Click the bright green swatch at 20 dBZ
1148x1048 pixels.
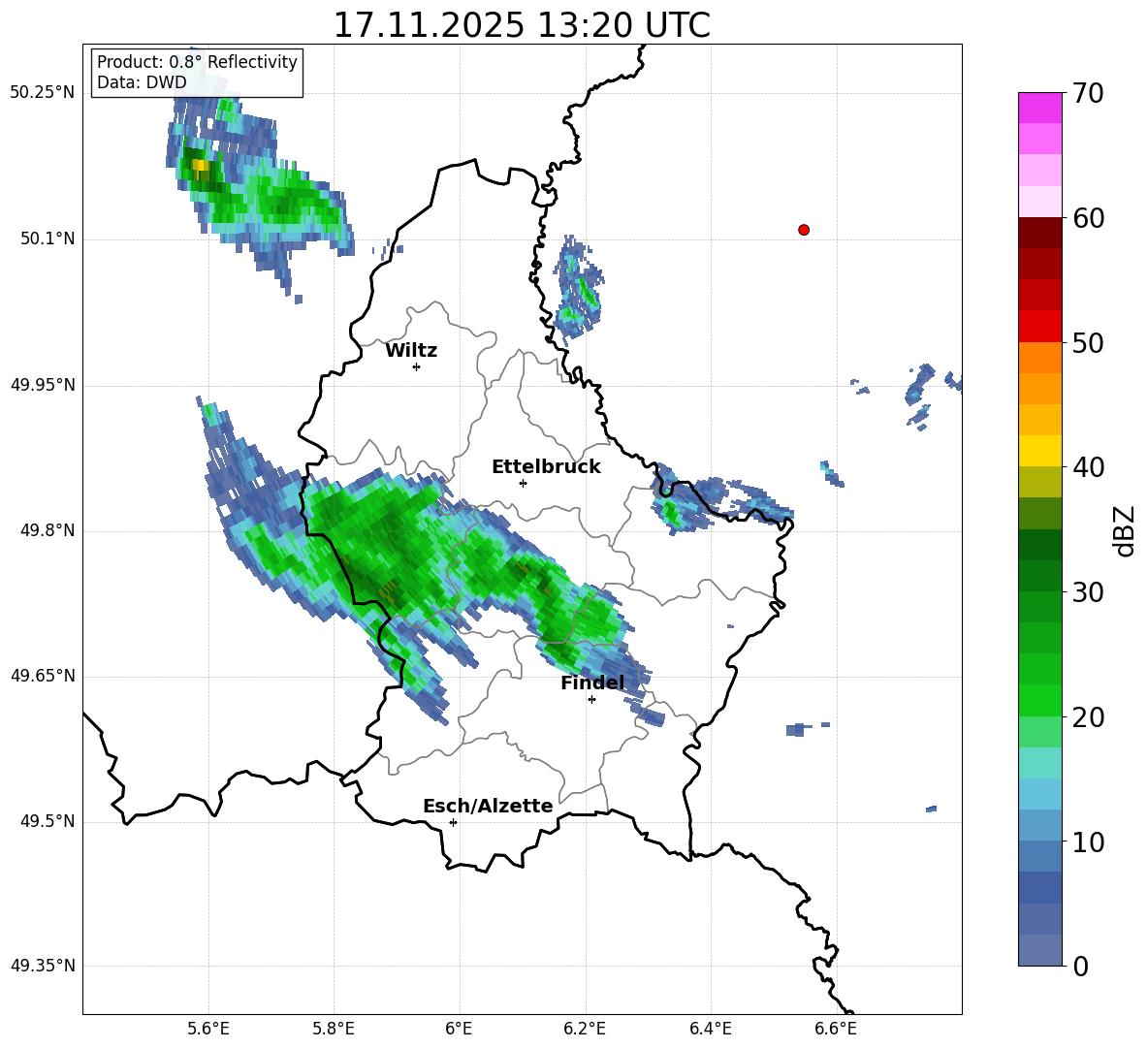1039,700
